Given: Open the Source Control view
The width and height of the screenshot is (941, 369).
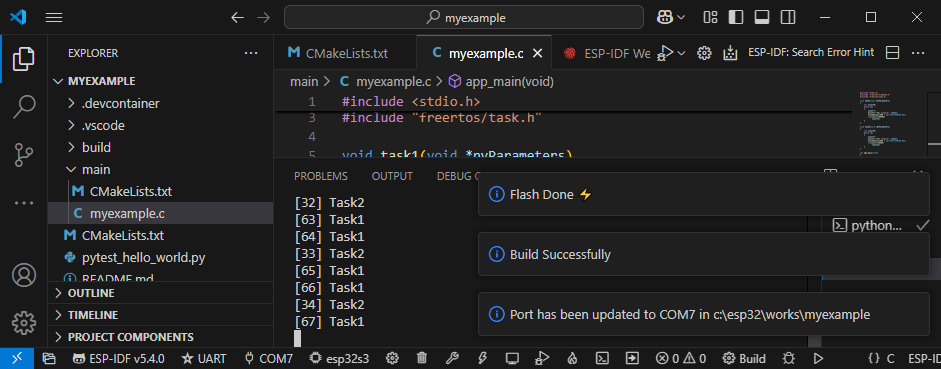Looking at the screenshot, I should click(24, 155).
